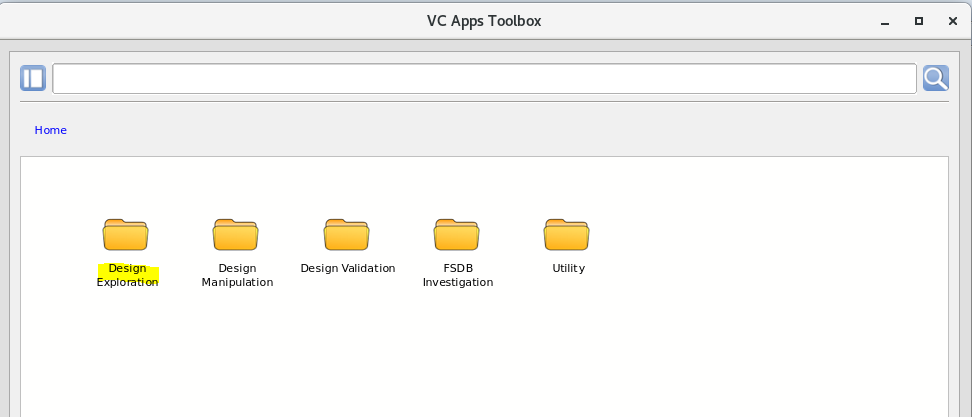Open the Design Manipulation folder icon
Screen dimensions: 972x417
click(236, 235)
